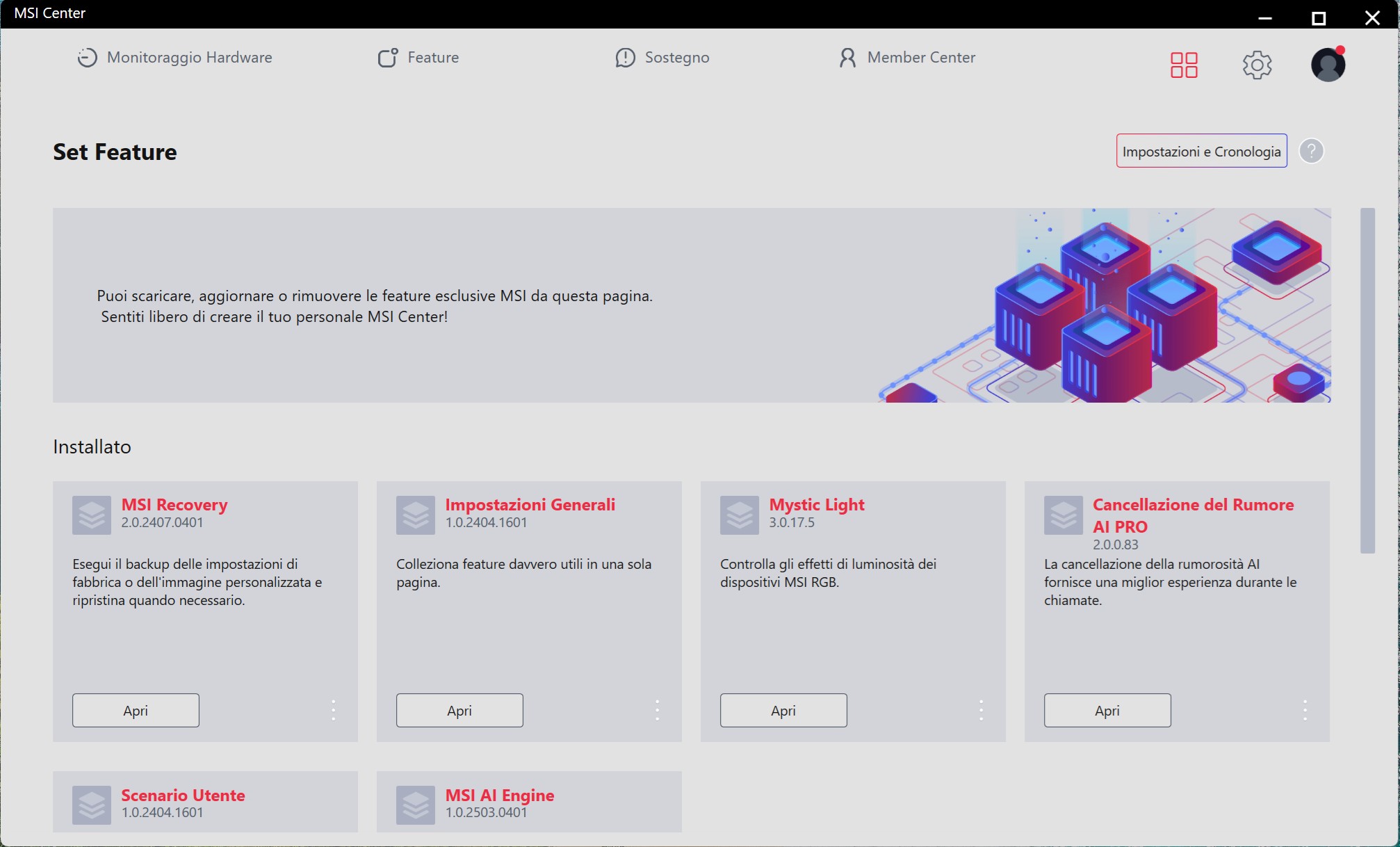Image resolution: width=1400 pixels, height=847 pixels.
Task: Click the Mystic Light layer icon
Action: 740,515
